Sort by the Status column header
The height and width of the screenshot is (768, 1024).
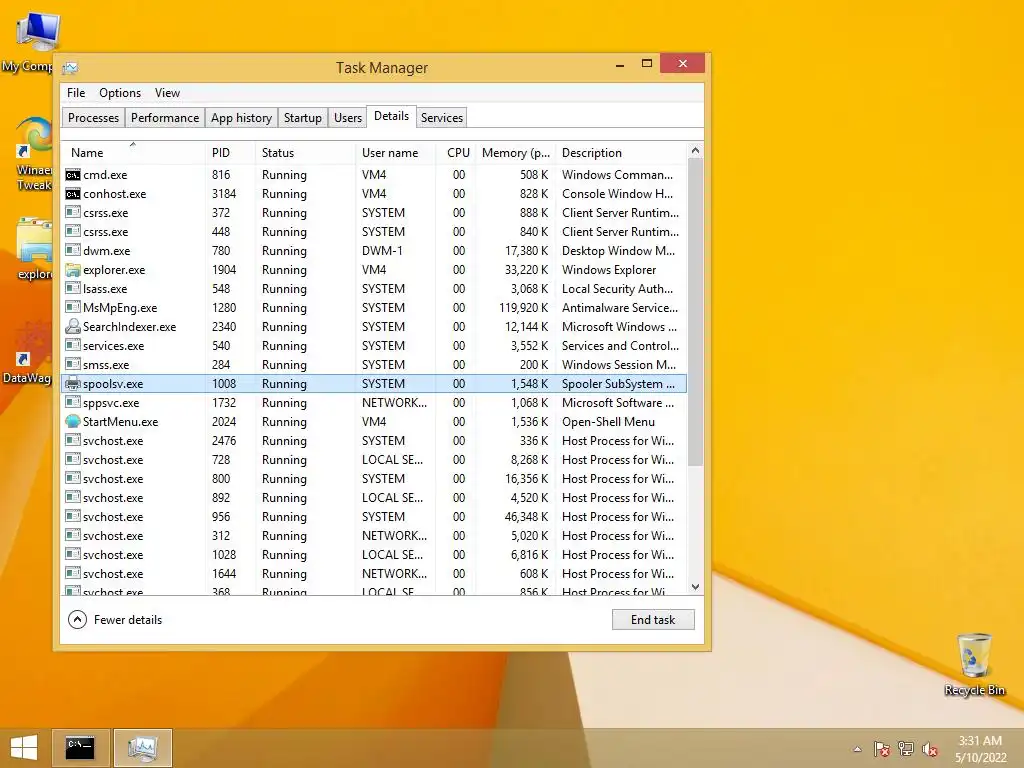click(305, 152)
